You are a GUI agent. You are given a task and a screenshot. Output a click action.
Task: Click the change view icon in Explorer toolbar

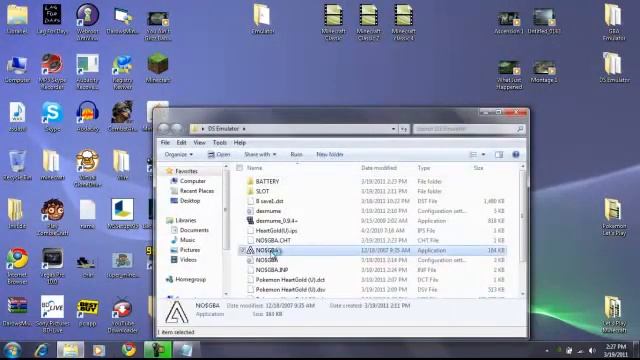coord(473,155)
